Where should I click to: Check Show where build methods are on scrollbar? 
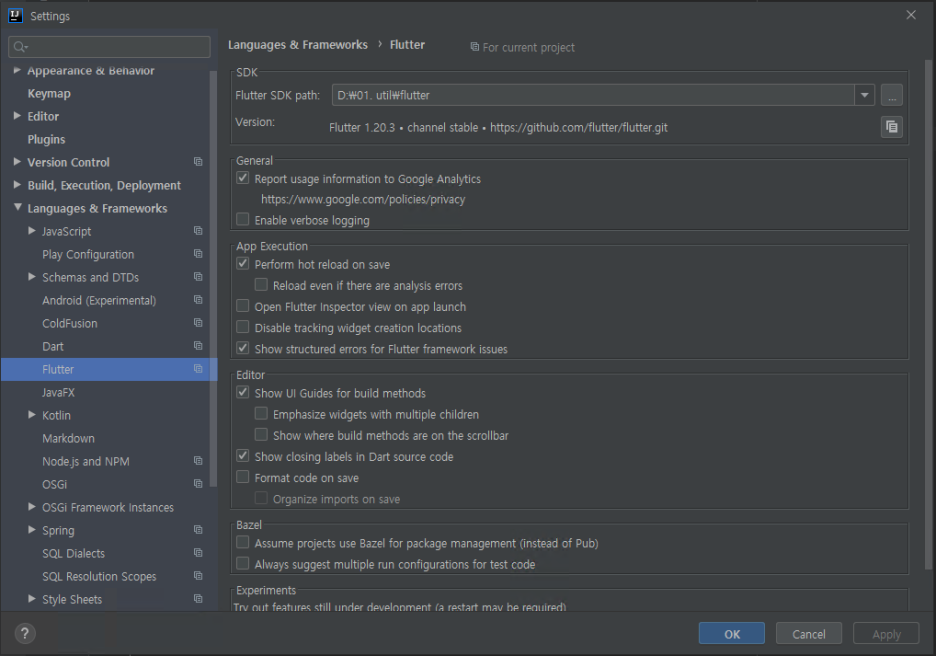pyautogui.click(x=261, y=435)
